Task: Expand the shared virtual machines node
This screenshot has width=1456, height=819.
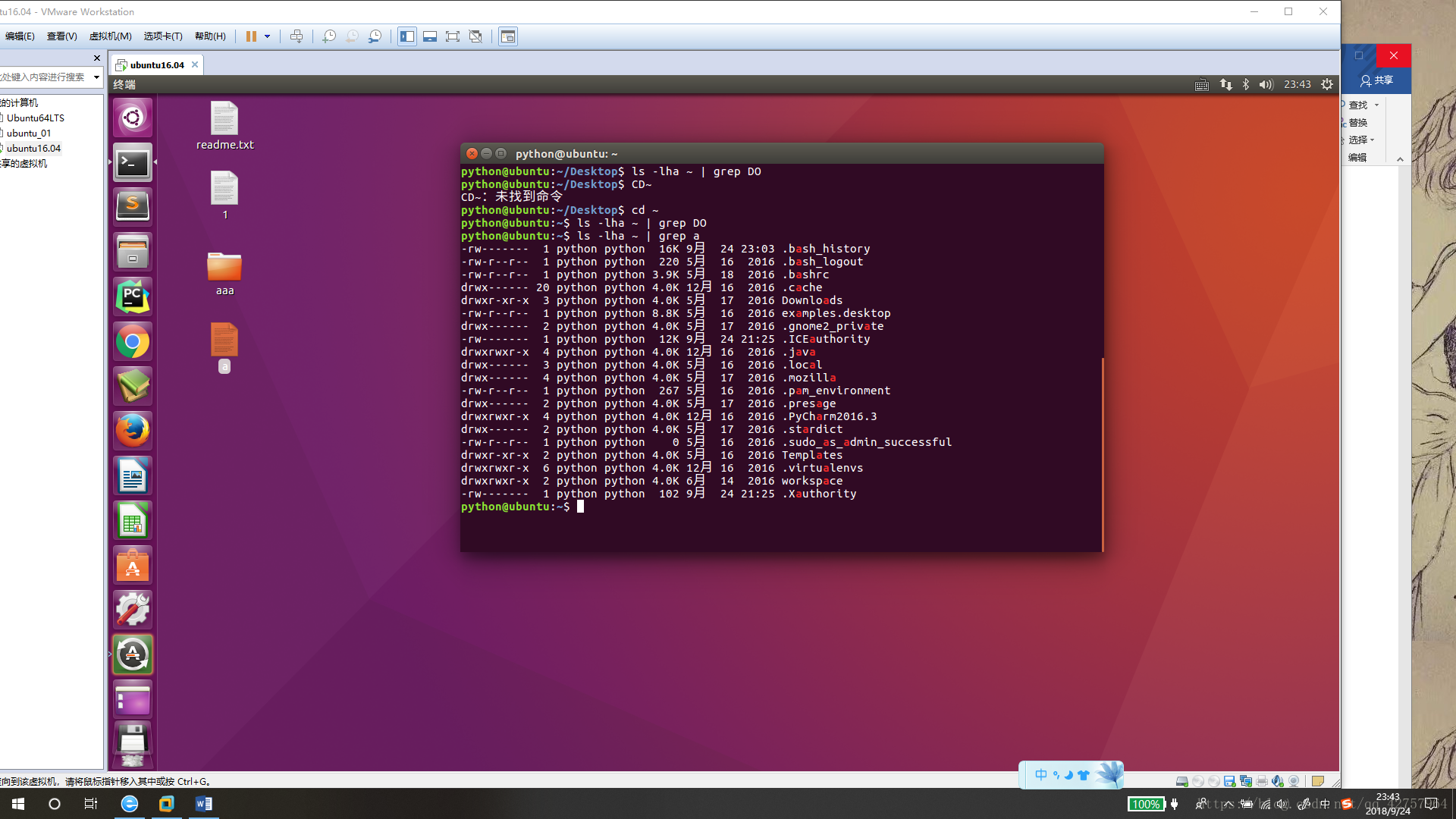Action: [x=24, y=163]
